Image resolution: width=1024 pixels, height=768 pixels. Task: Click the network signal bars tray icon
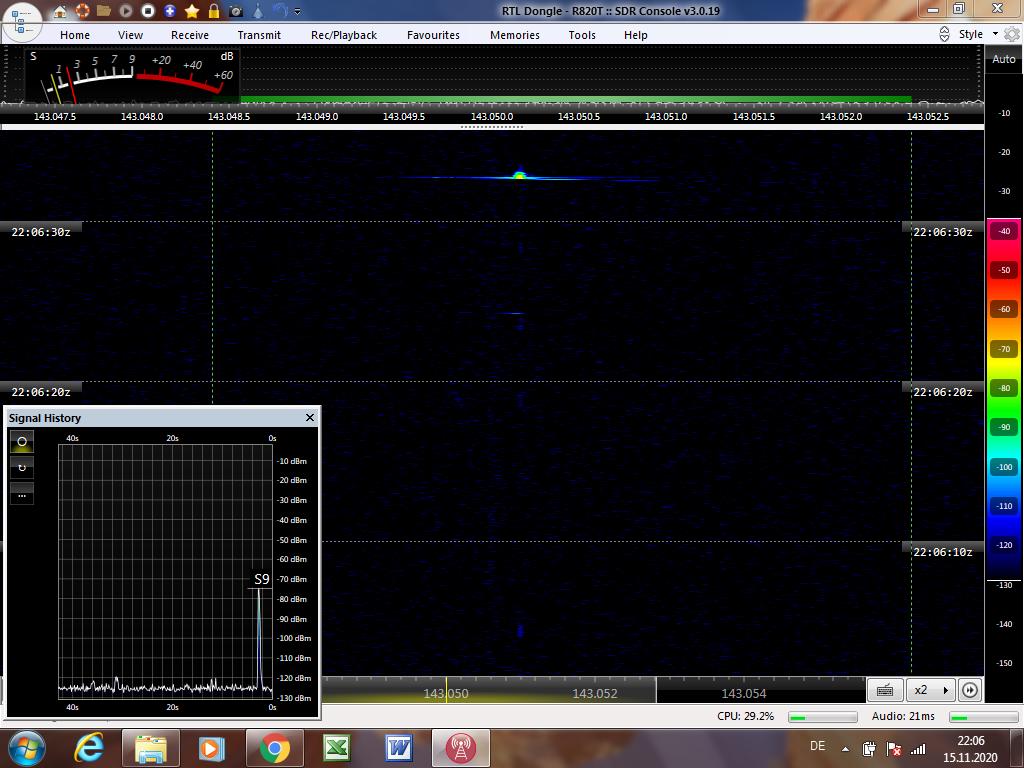click(x=918, y=749)
